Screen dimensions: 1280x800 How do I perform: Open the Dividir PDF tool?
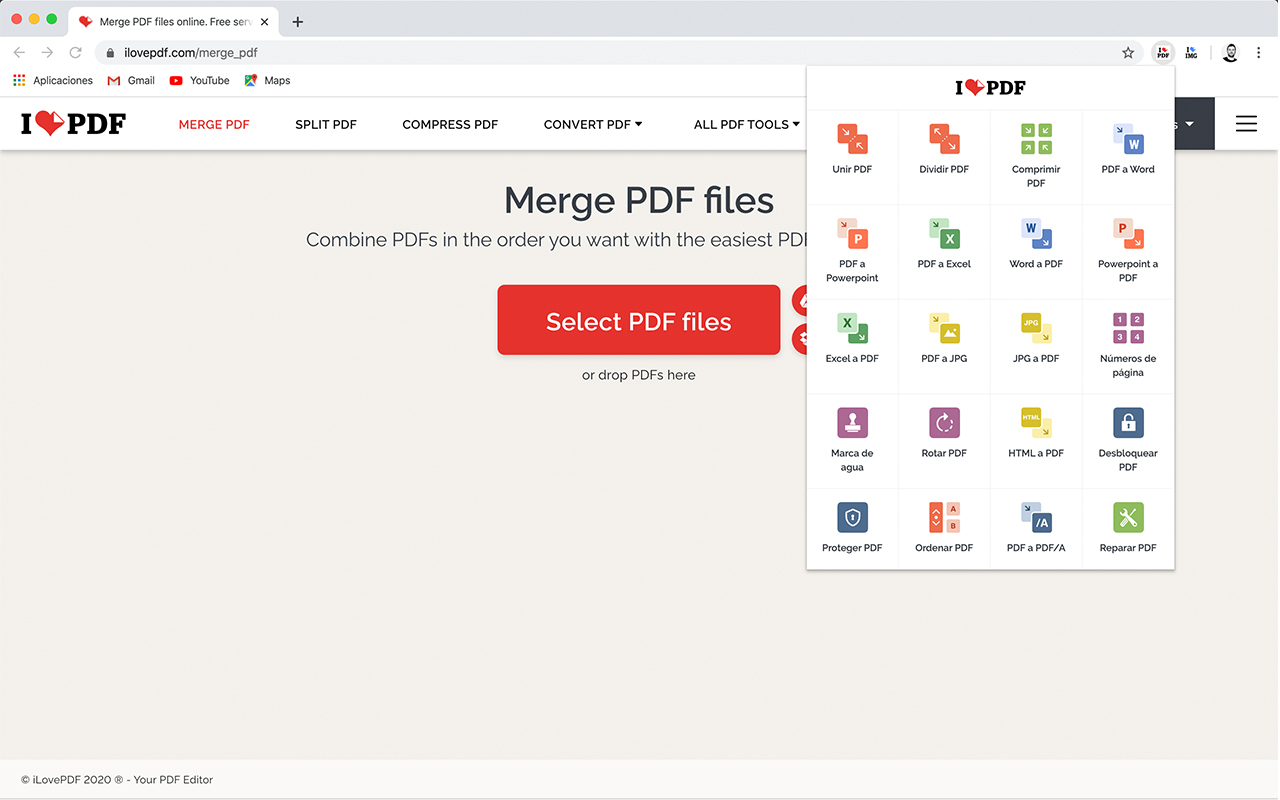click(943, 152)
